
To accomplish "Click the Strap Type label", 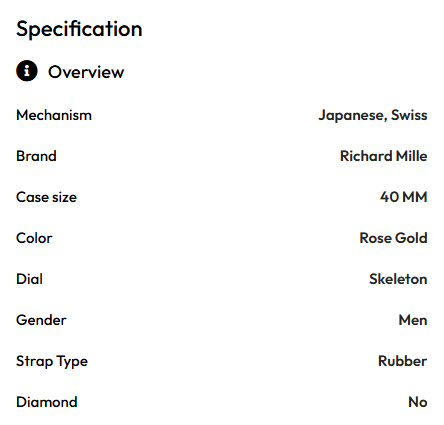I will pyautogui.click(x=52, y=362).
